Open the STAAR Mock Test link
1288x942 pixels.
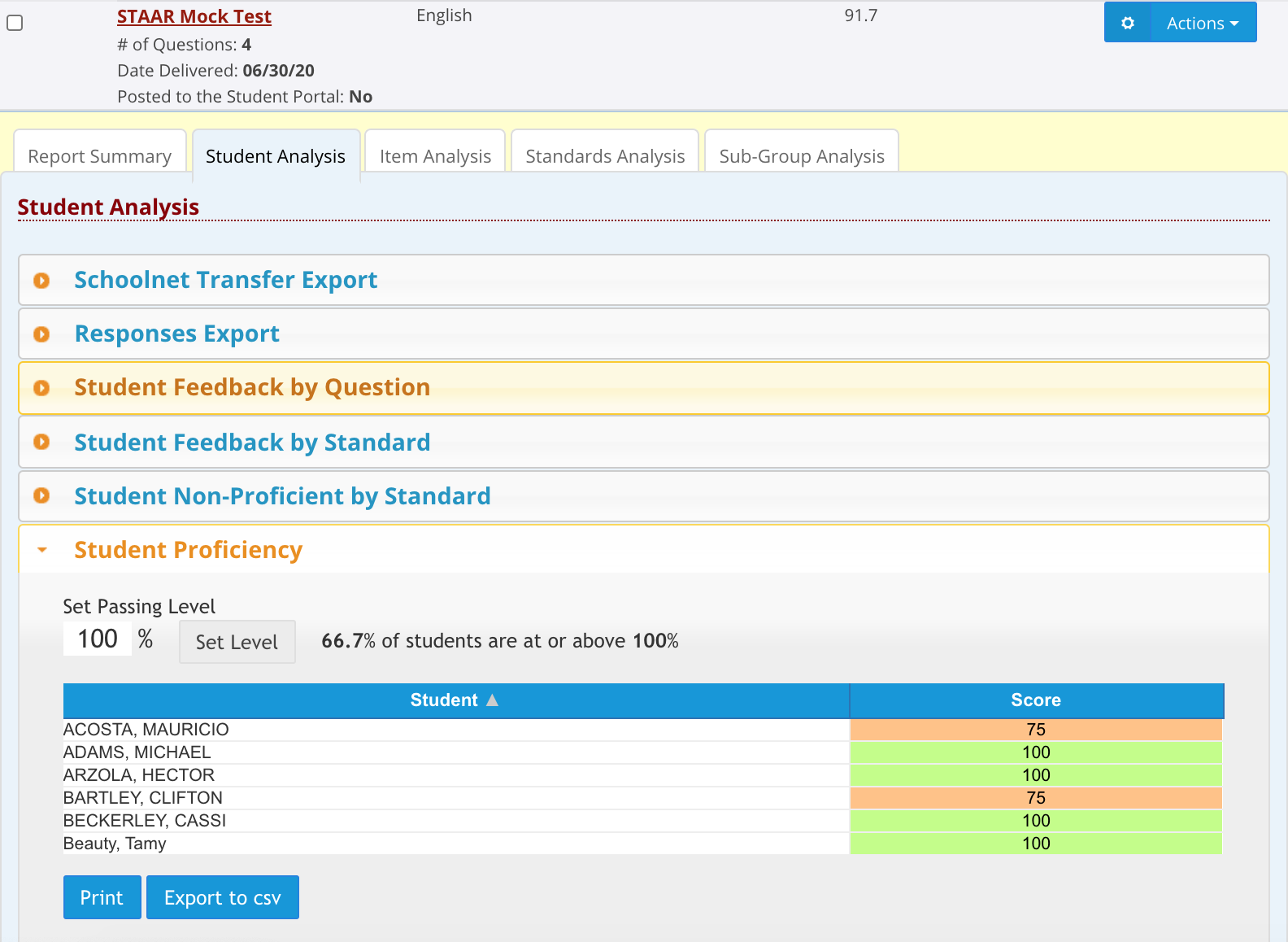194,17
